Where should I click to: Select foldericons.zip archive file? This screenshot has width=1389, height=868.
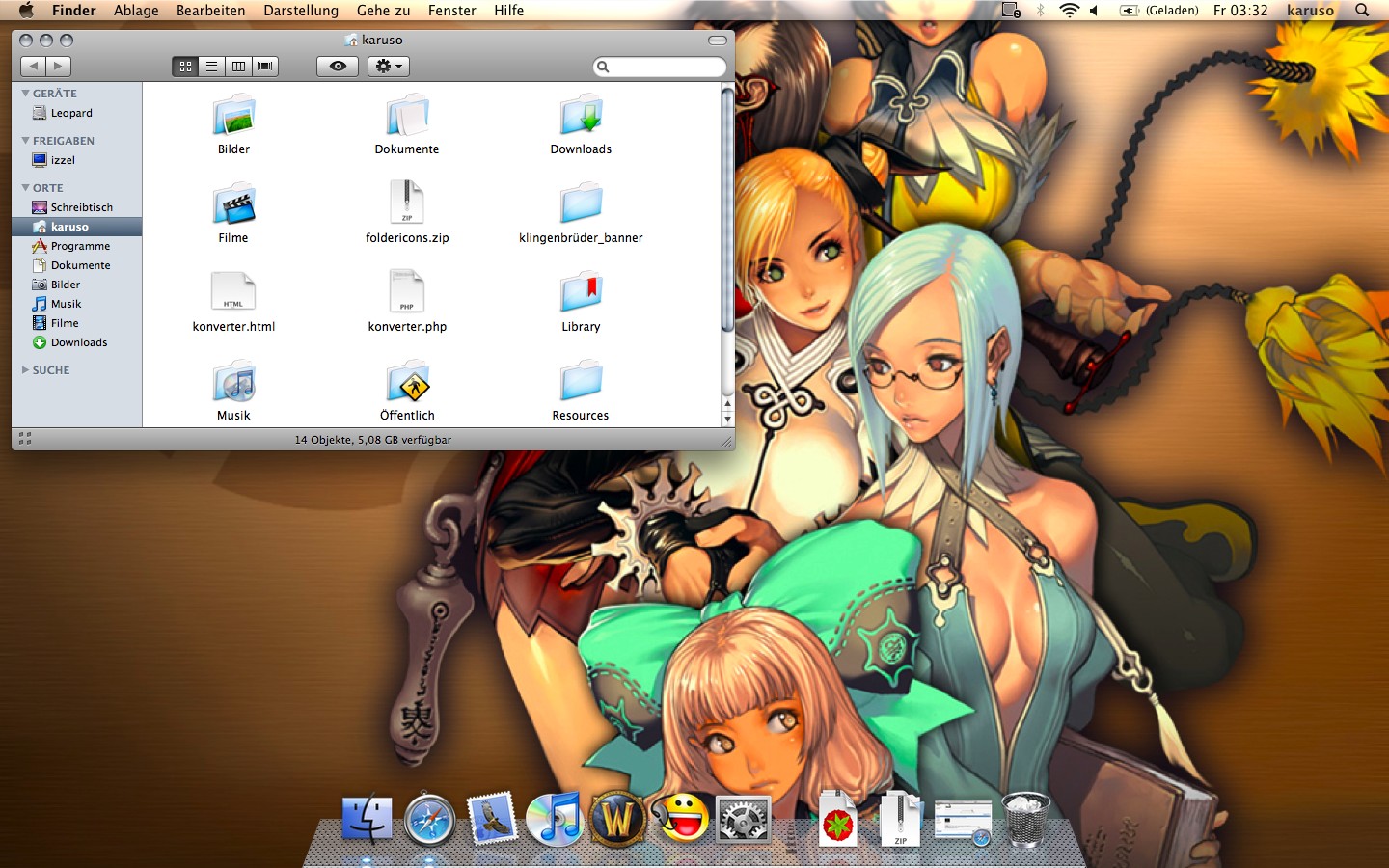[407, 203]
